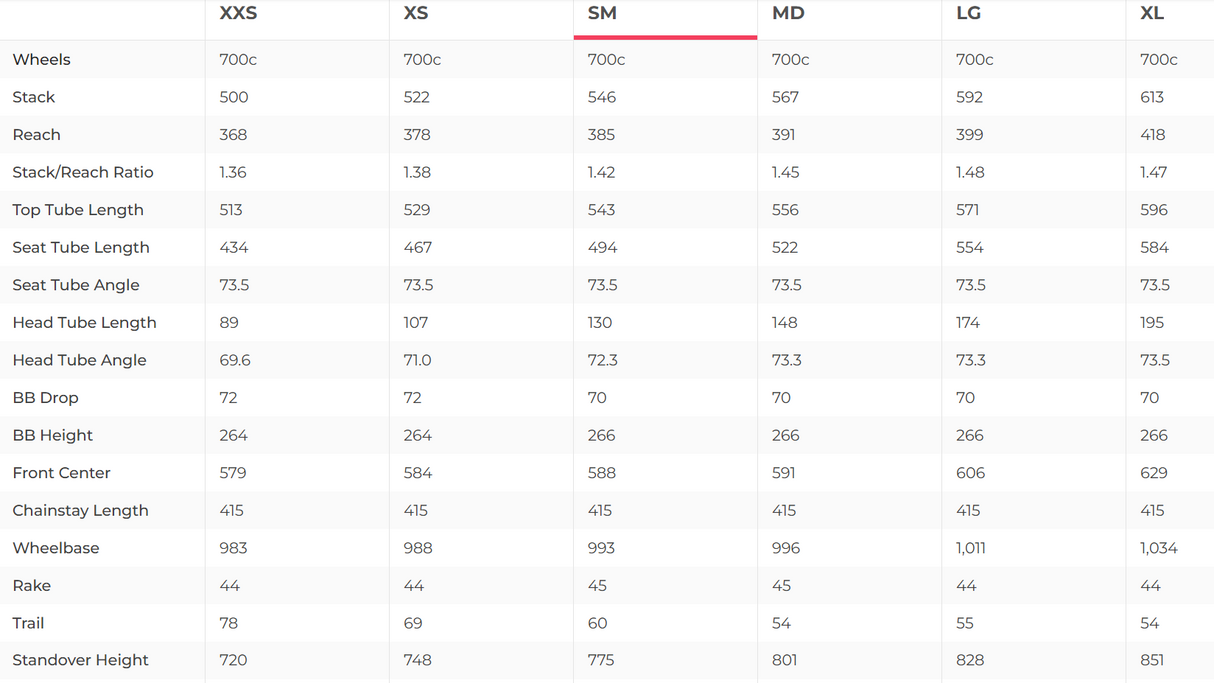1214x683 pixels.
Task: Switch to the XS size column
Action: tap(416, 14)
